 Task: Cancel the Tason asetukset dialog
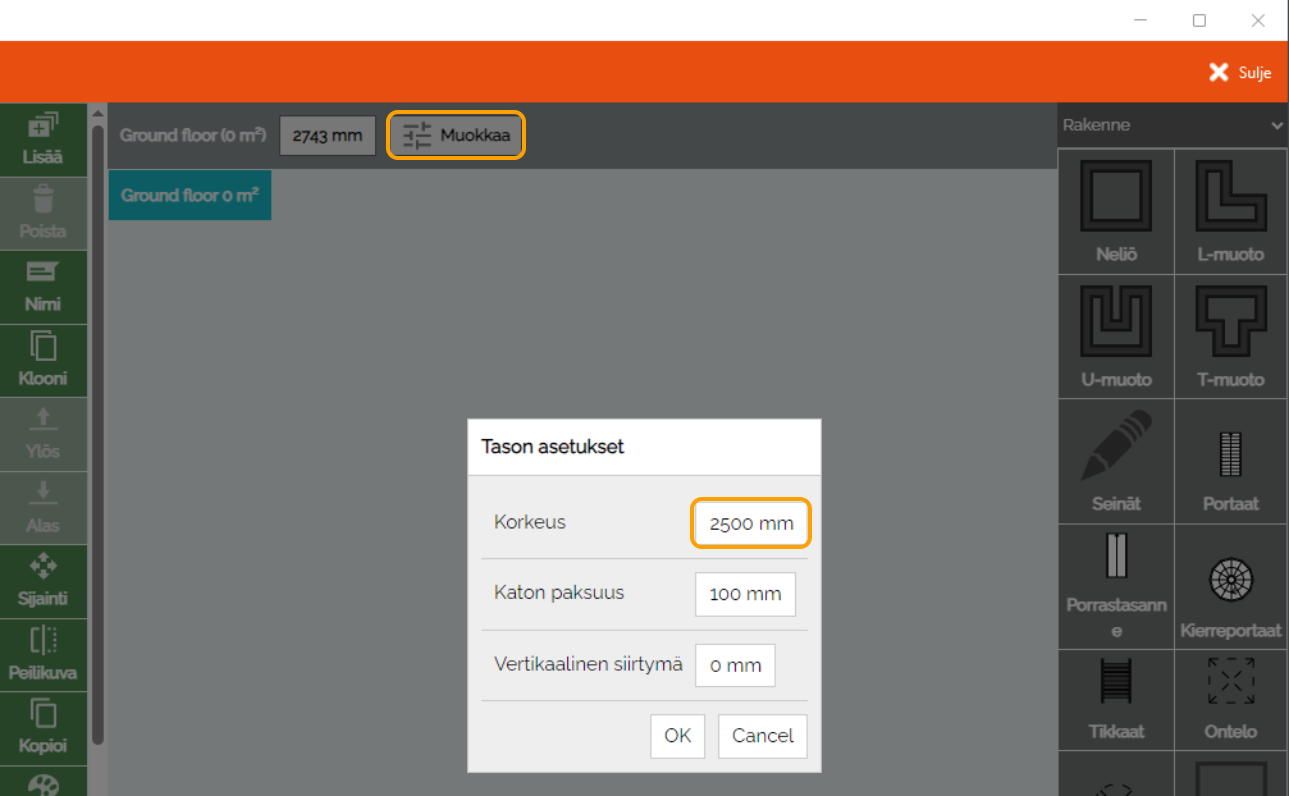point(763,735)
